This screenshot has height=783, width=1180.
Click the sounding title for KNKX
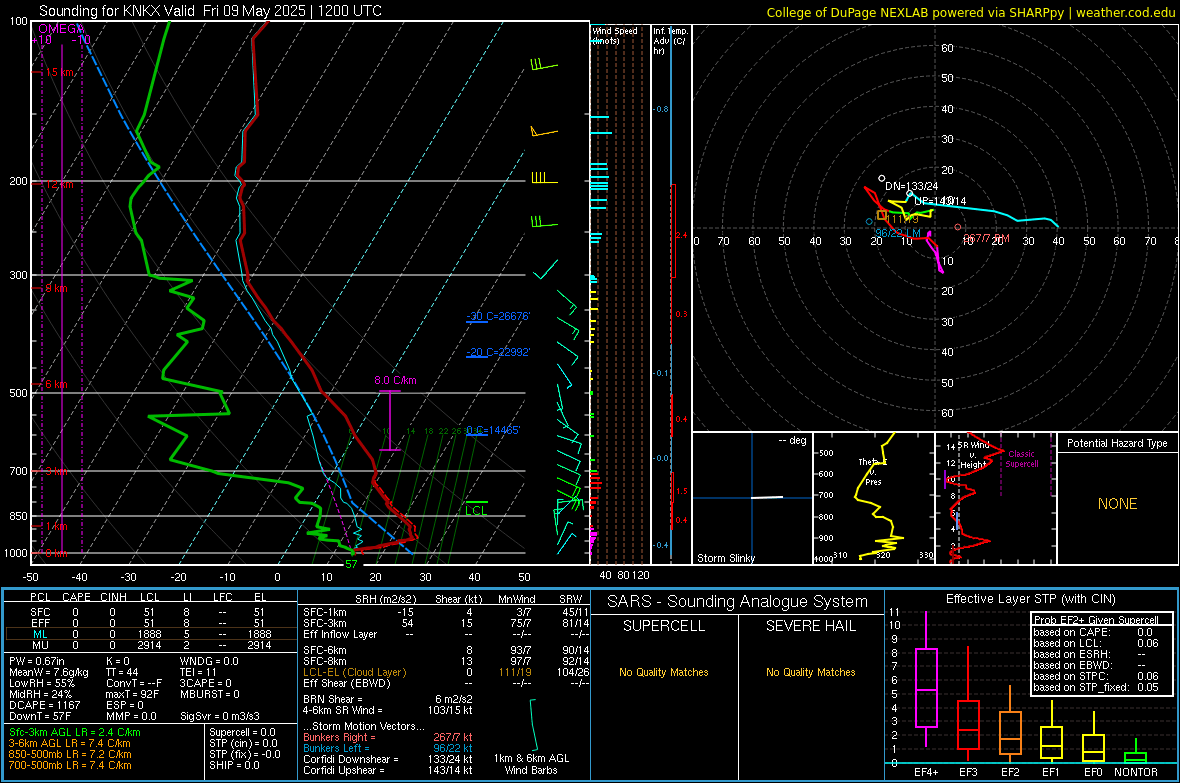click(x=210, y=11)
